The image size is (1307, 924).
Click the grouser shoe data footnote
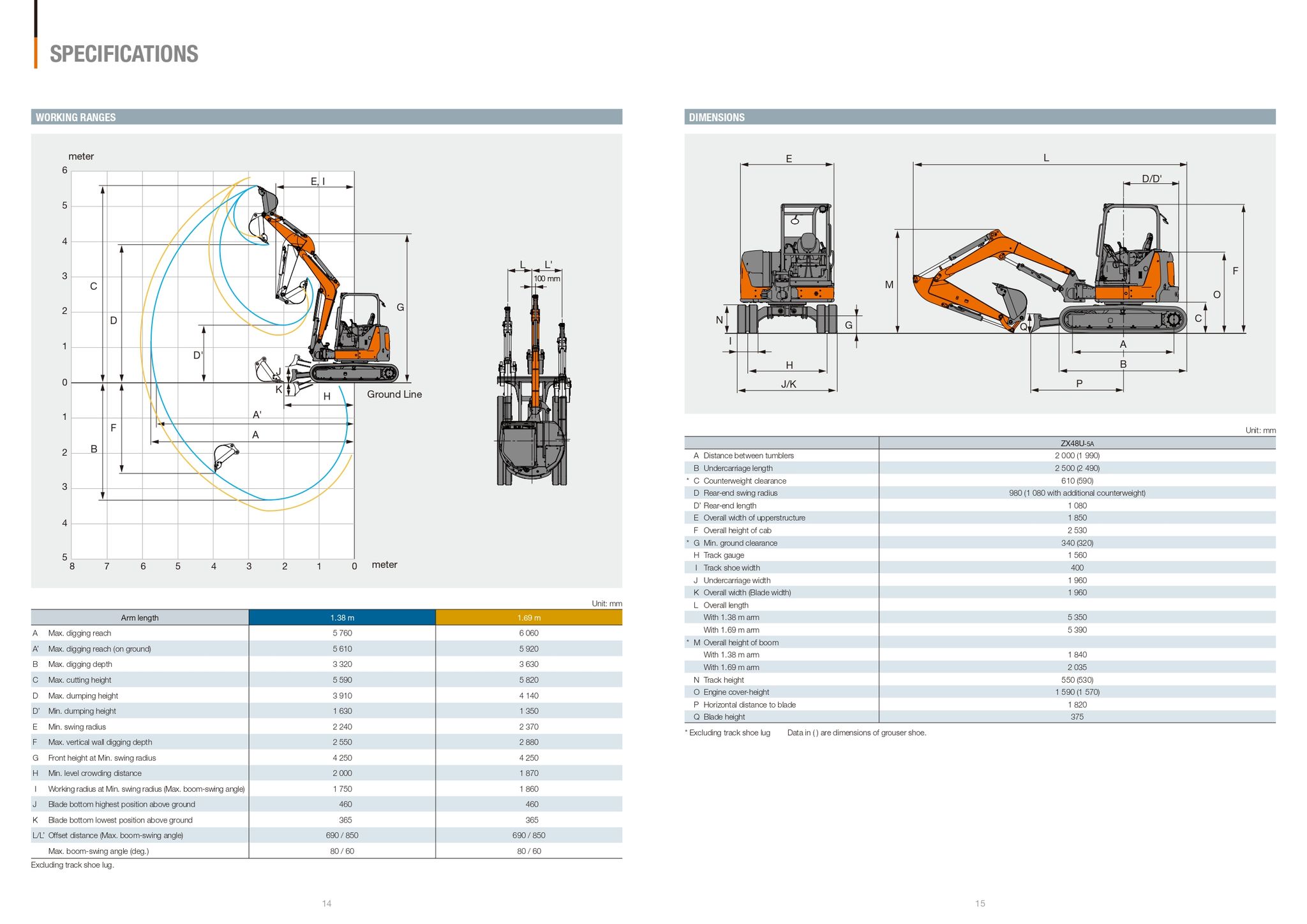(856, 733)
